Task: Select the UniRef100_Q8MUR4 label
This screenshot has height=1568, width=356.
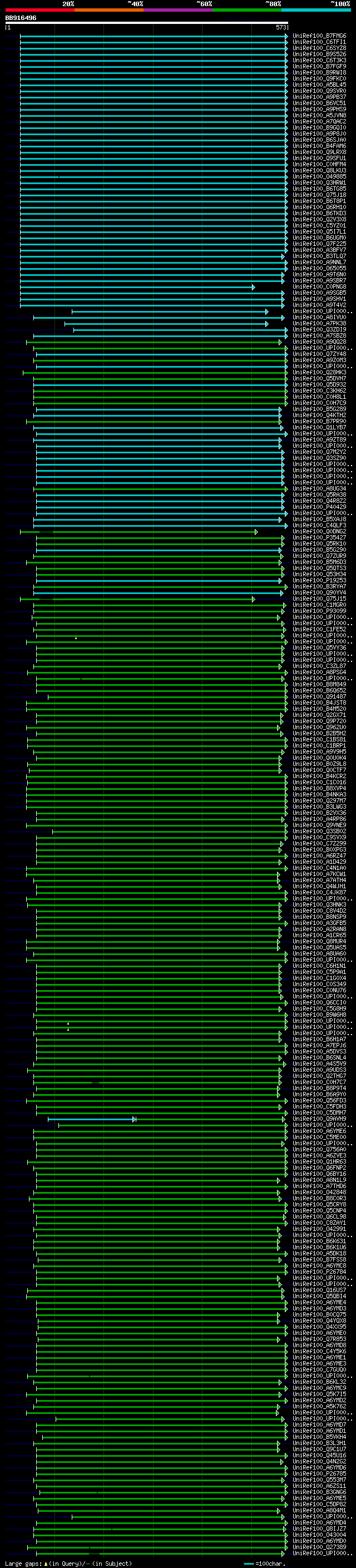Action: tap(319, 942)
